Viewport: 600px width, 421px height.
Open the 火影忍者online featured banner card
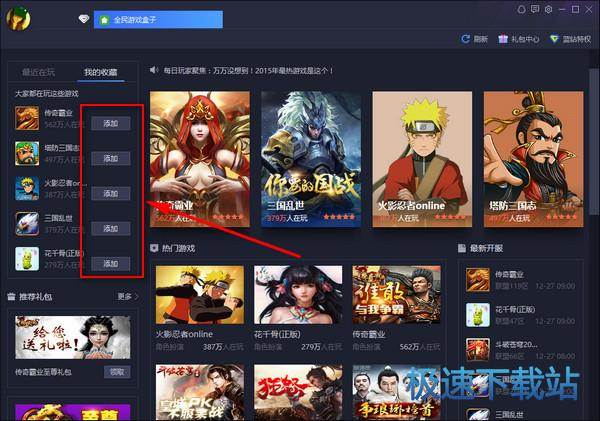pyautogui.click(x=422, y=159)
